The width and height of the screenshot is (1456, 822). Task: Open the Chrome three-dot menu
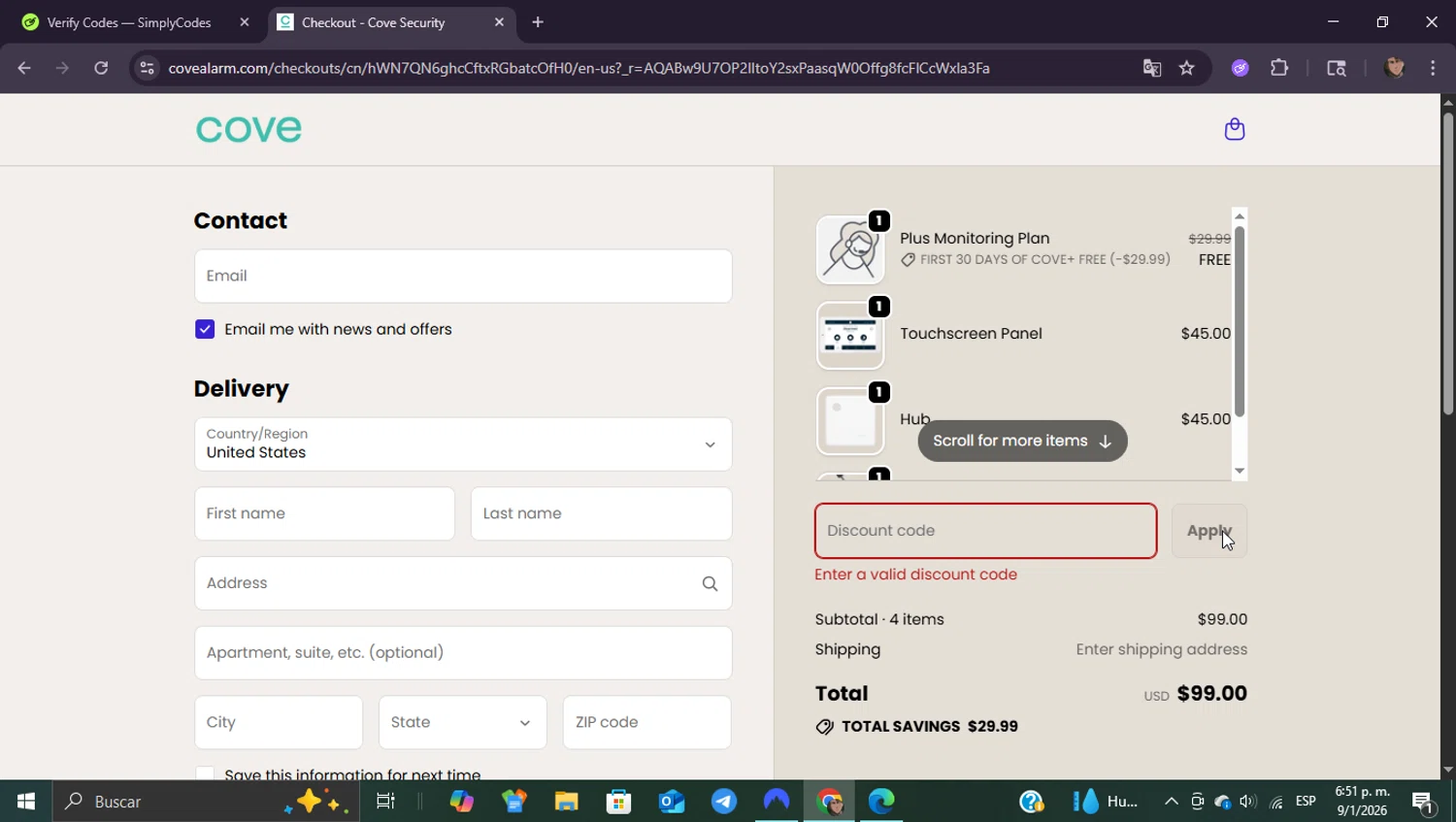coord(1433,68)
